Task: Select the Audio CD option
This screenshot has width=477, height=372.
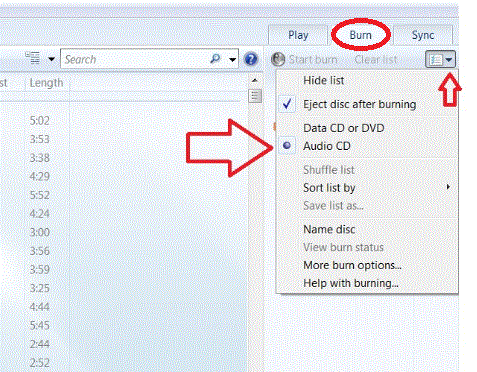Action: [367, 146]
